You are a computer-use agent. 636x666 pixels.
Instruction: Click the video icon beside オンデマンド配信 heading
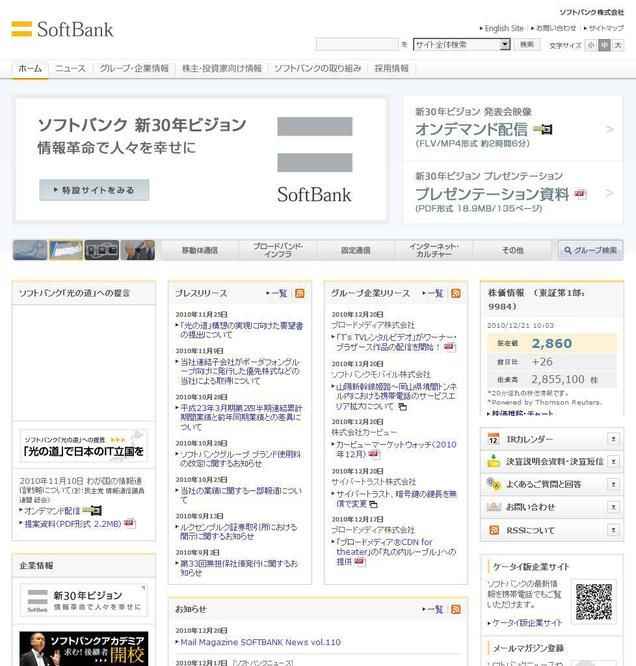[x=543, y=129]
